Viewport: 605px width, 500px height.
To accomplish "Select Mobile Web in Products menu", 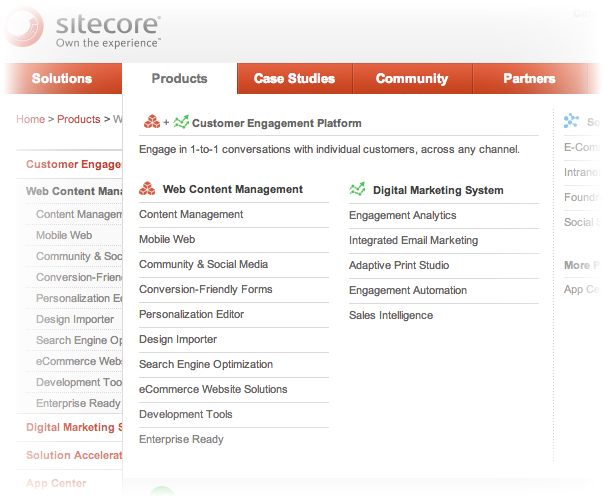I will coord(167,239).
